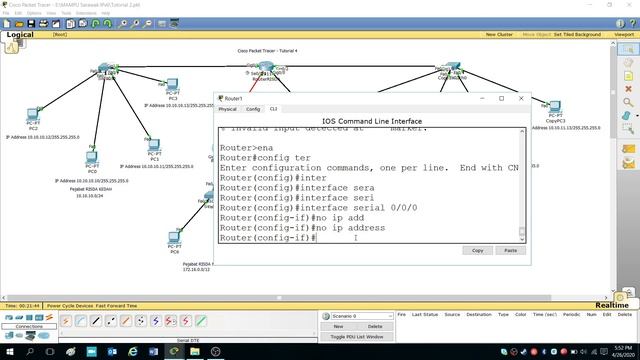Open Word from Windows taskbar

click(153, 351)
